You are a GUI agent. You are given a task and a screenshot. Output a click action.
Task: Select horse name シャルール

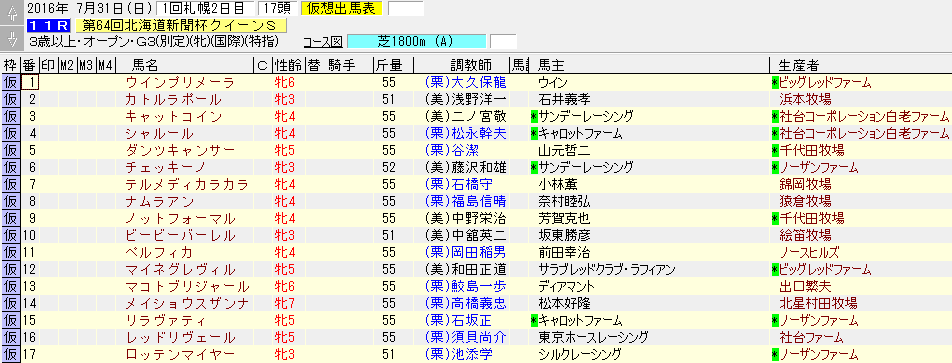(159, 134)
